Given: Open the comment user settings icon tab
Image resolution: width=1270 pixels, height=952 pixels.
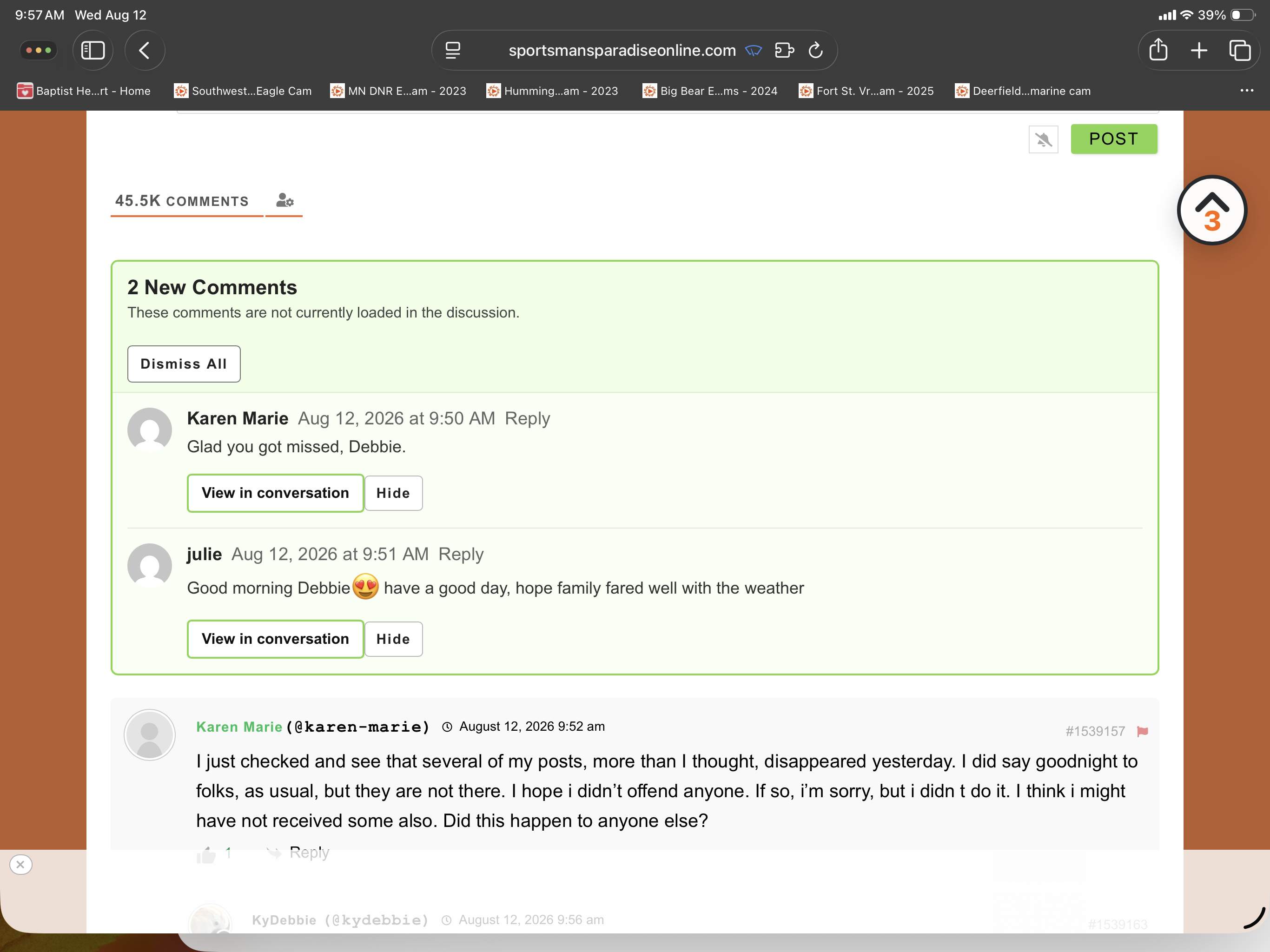Looking at the screenshot, I should [x=284, y=200].
